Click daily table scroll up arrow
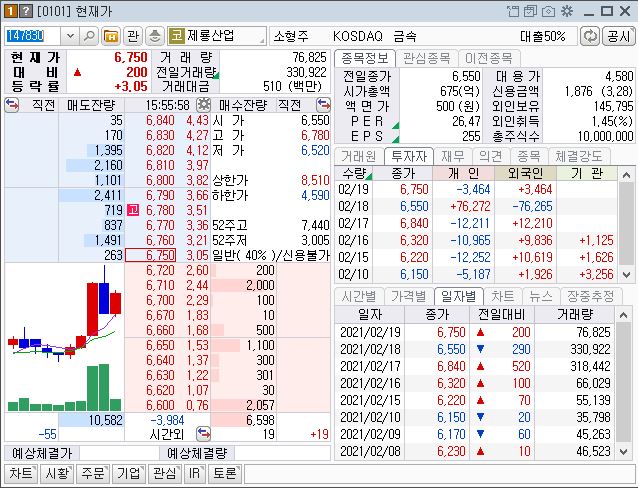This screenshot has width=638, height=488. coord(623,315)
